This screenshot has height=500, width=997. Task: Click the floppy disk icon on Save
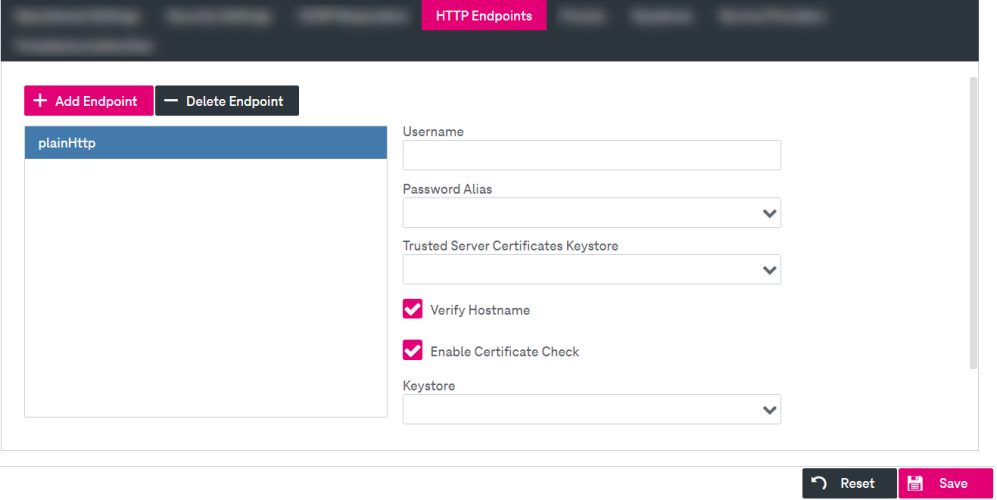[915, 483]
